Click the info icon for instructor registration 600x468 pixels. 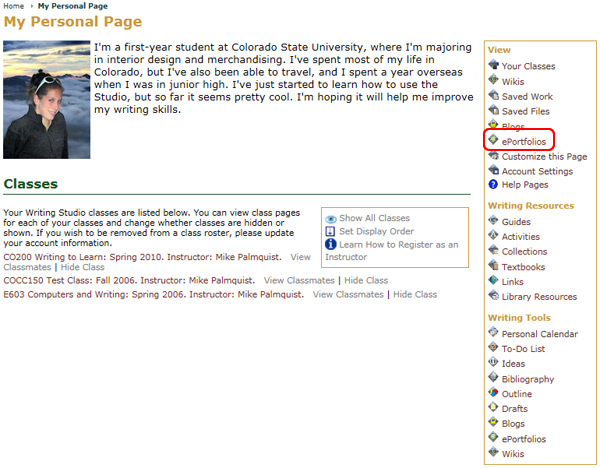[331, 244]
